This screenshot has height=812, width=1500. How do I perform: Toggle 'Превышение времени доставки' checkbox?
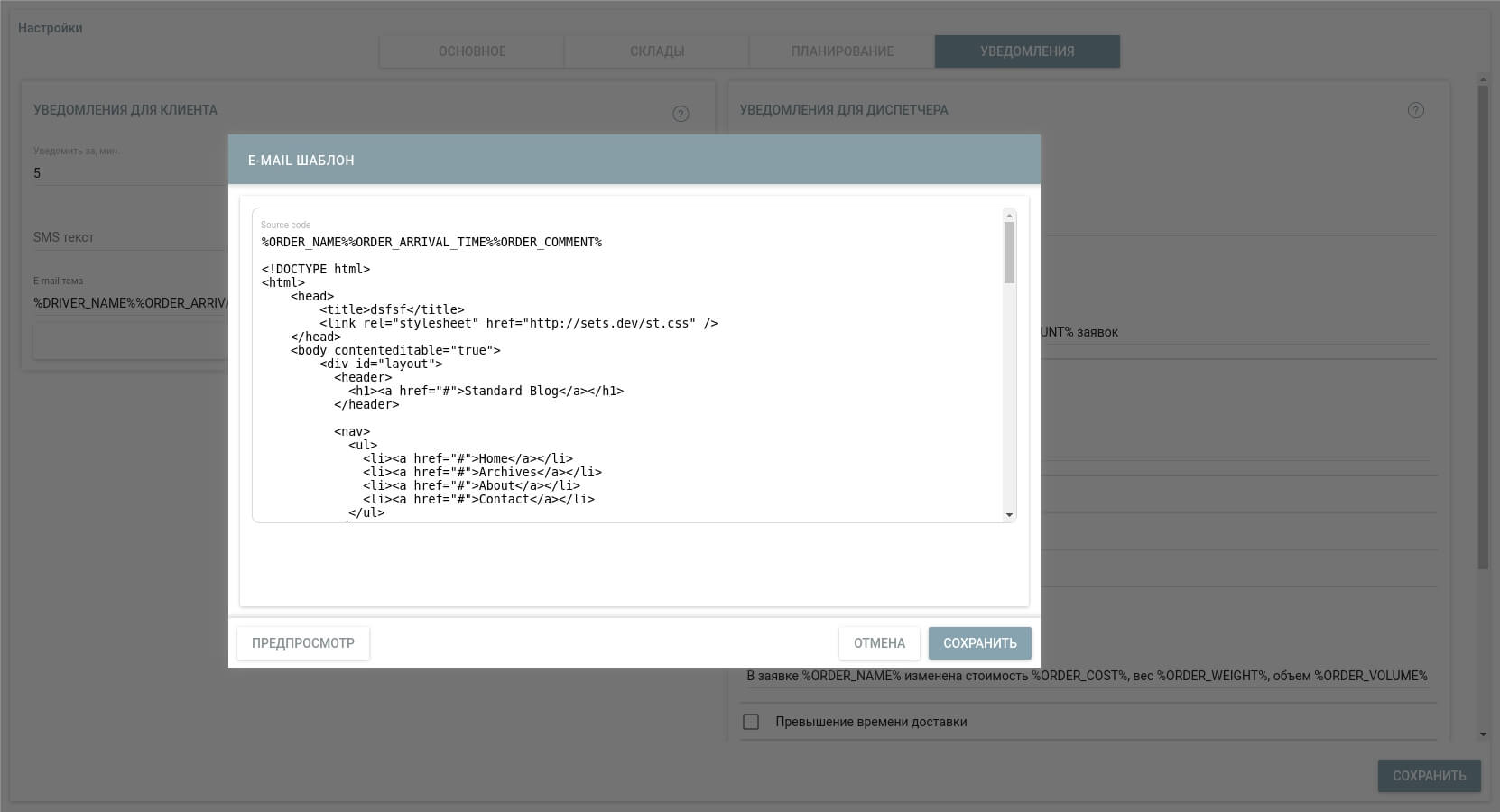[751, 722]
